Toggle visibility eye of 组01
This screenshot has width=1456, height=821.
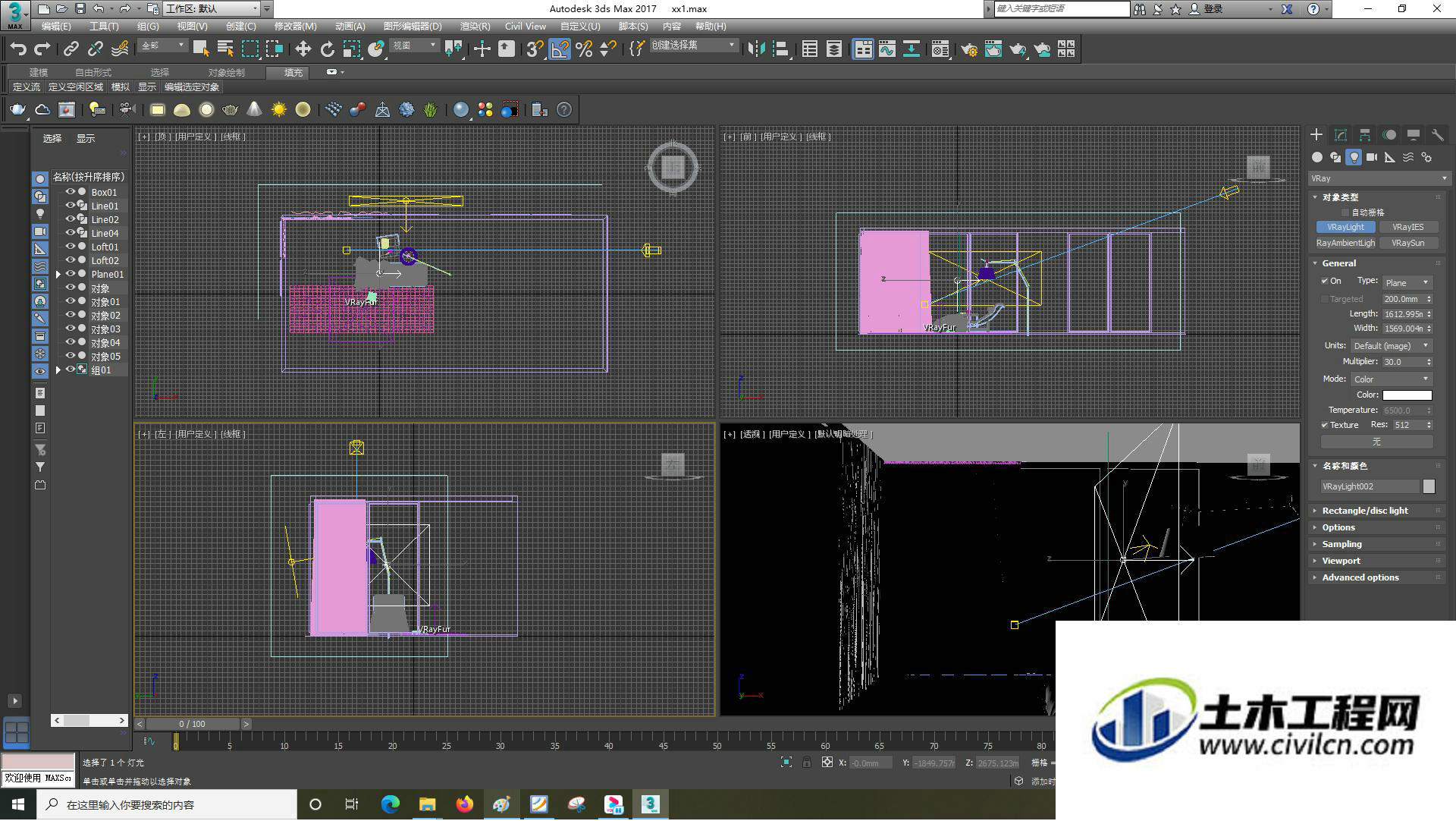tap(70, 370)
